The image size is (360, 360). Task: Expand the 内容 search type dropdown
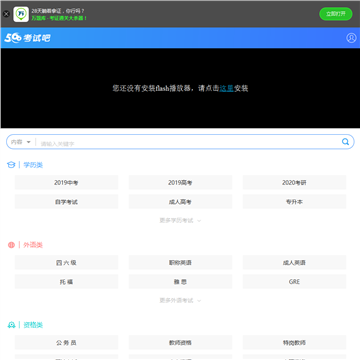(20, 142)
